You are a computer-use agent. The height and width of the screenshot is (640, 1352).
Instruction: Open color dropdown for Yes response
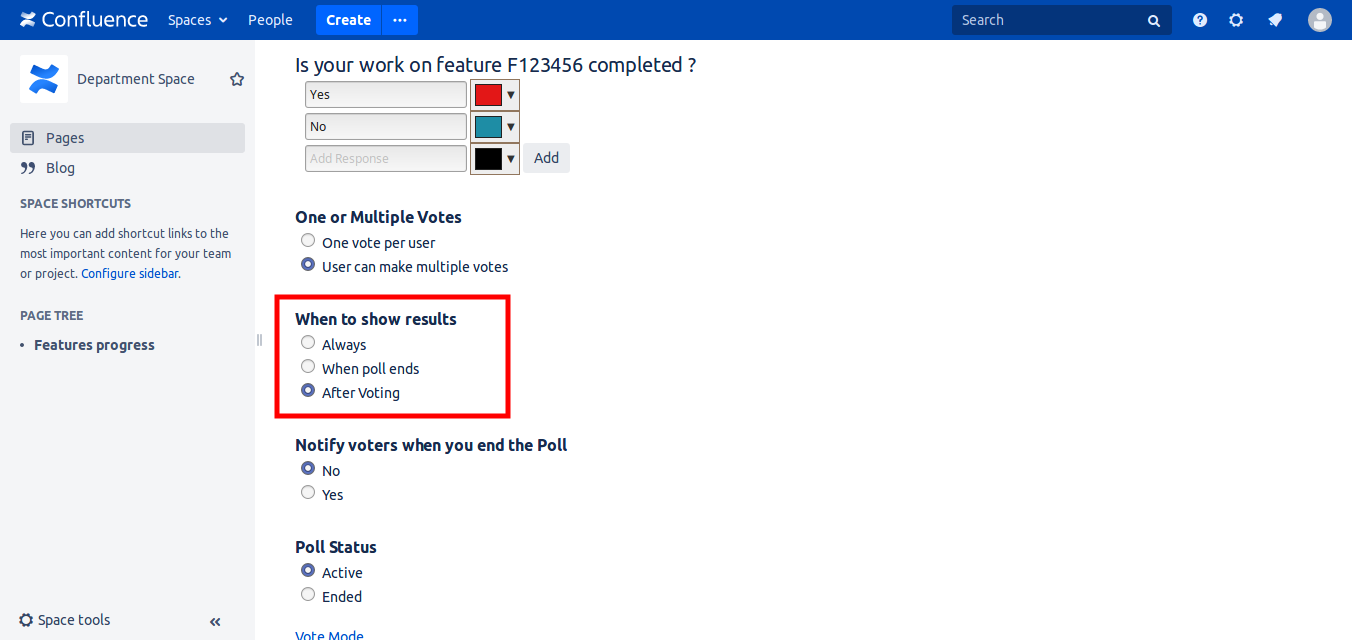pos(511,95)
